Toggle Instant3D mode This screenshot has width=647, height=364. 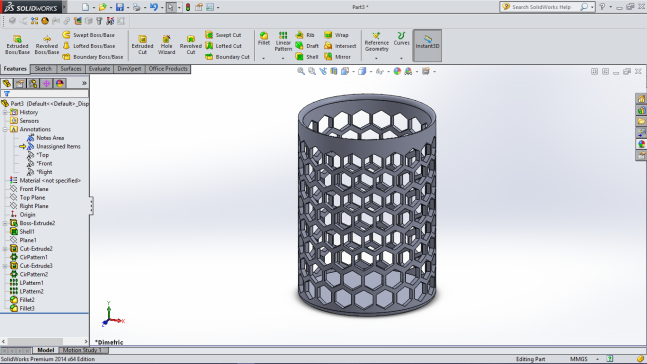click(427, 45)
